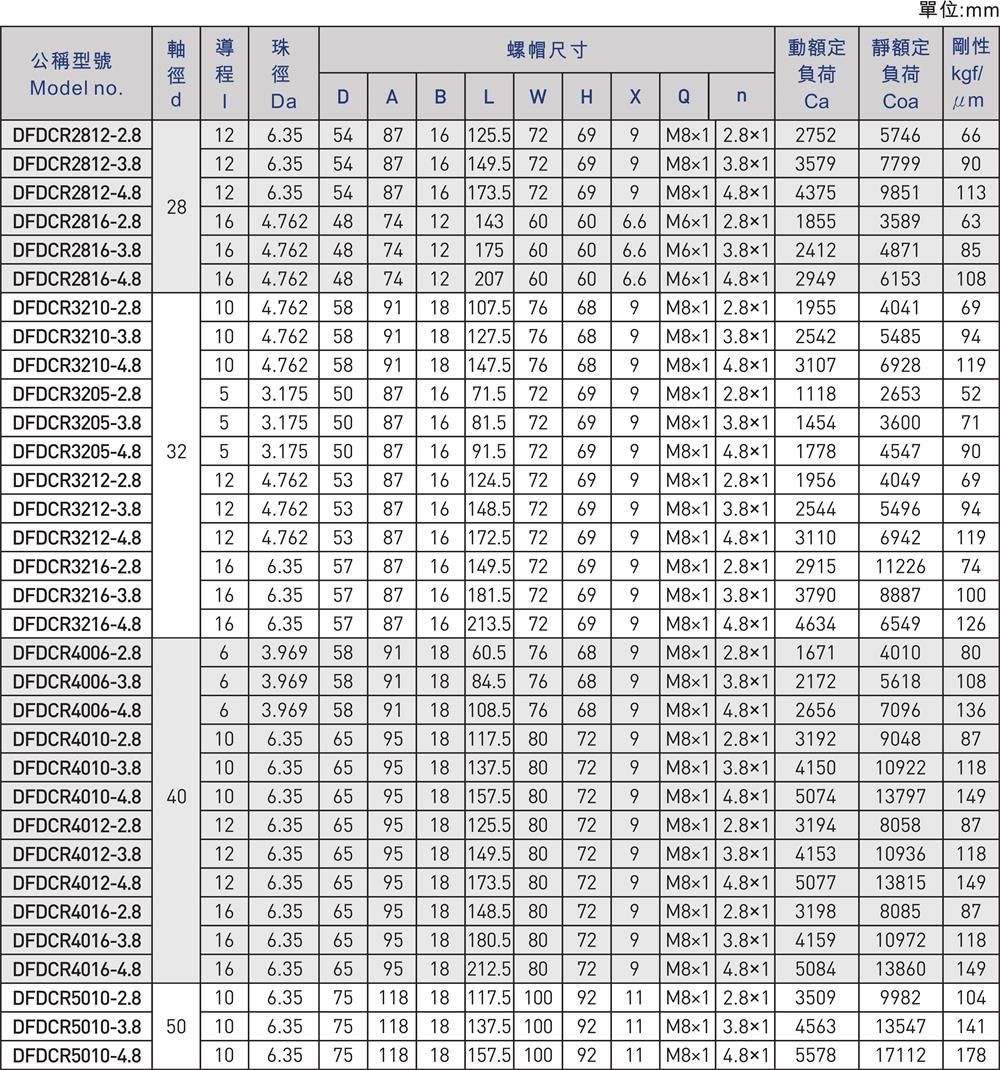
Task: Click the Coa value 11226
Action: point(900,566)
